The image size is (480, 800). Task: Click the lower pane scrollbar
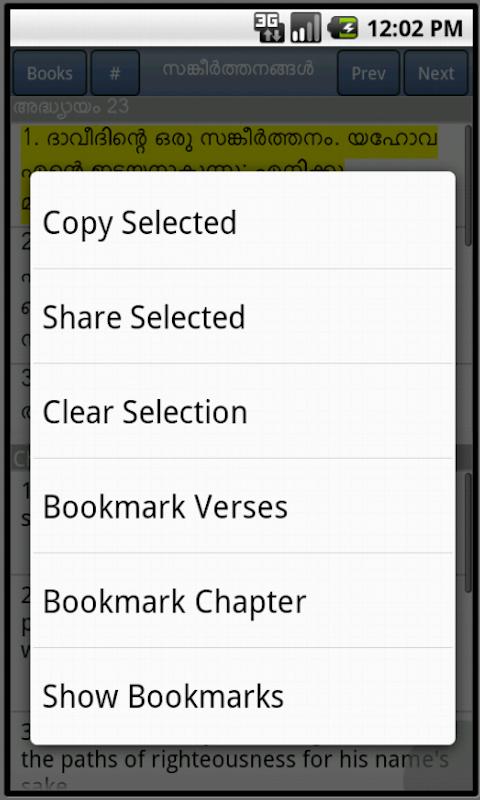pyautogui.click(x=468, y=533)
